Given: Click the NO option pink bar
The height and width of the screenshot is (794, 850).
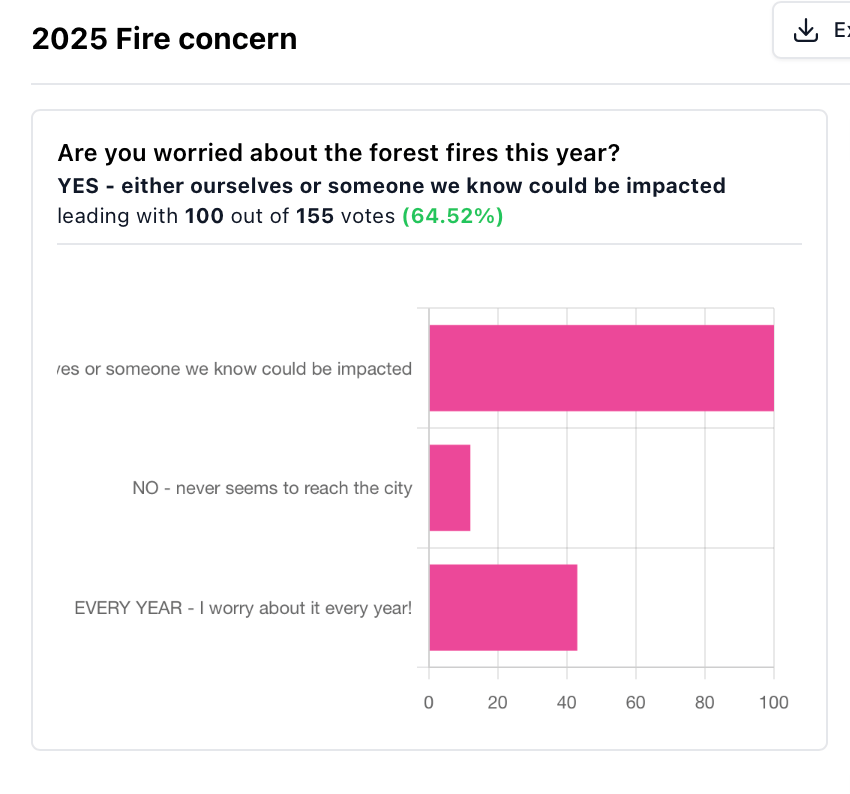Looking at the screenshot, I should pyautogui.click(x=449, y=488).
